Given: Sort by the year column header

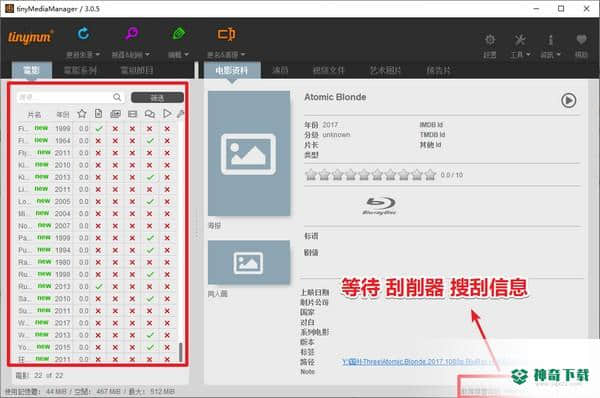Looking at the screenshot, I should pyautogui.click(x=63, y=114).
